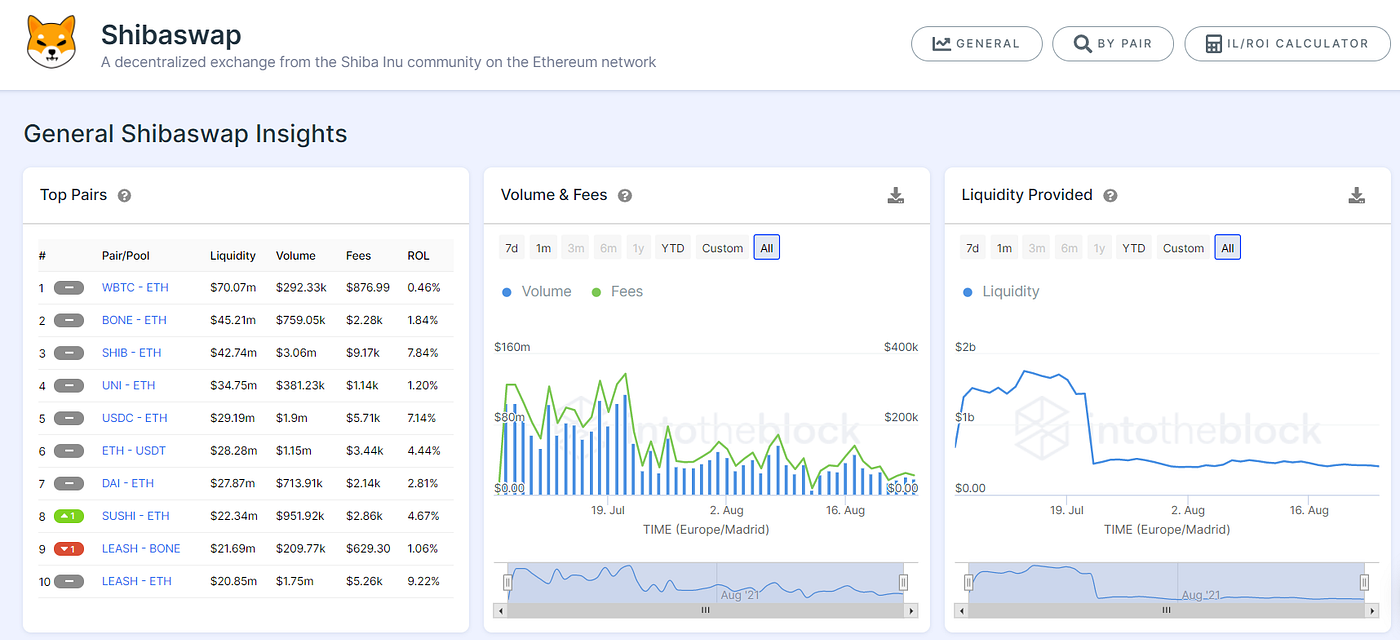Toggle the Fees series legend
The height and width of the screenshot is (640, 1400).
[x=617, y=292]
